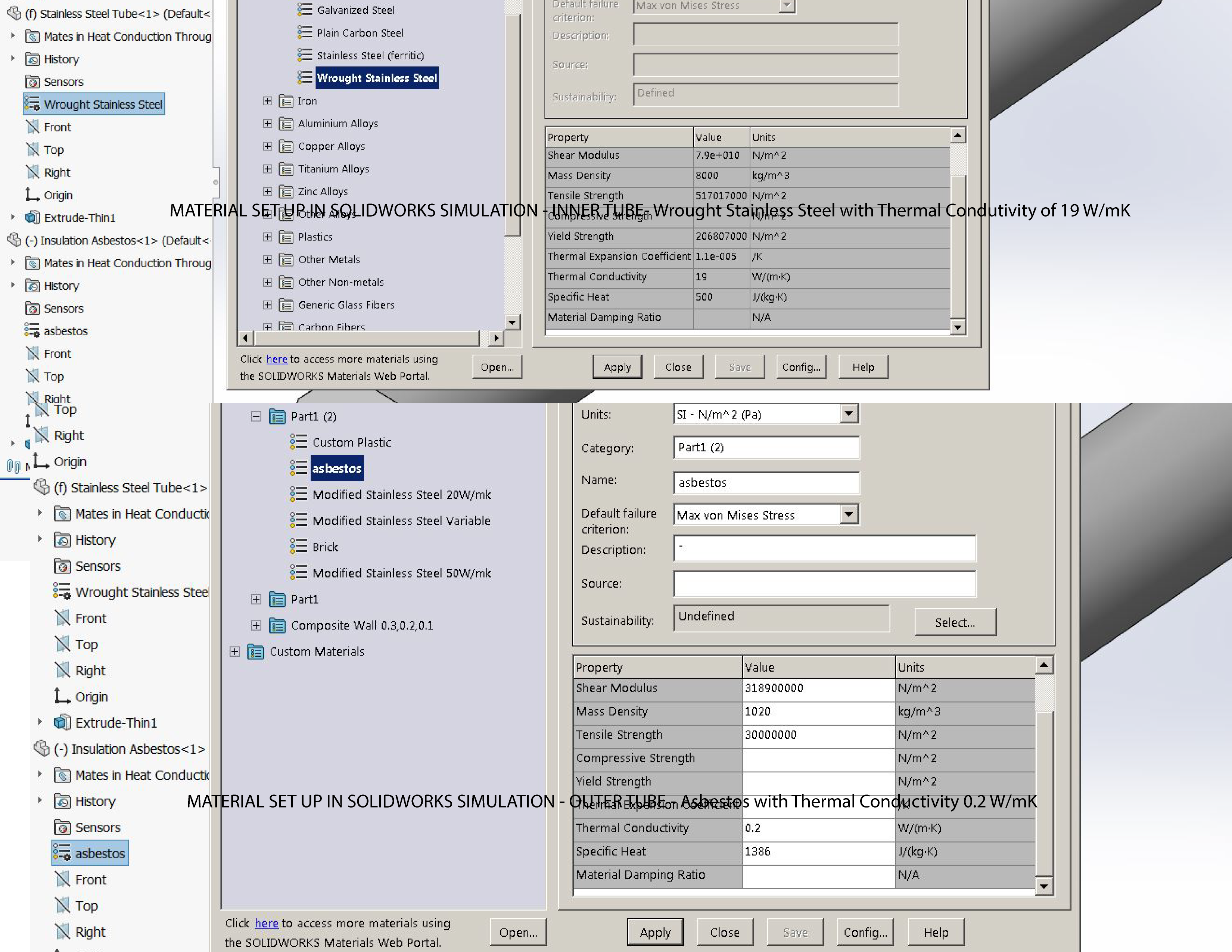Expand the Generic Glass Fibers plus box
Viewport: 1232px width, 952px height.
point(267,305)
